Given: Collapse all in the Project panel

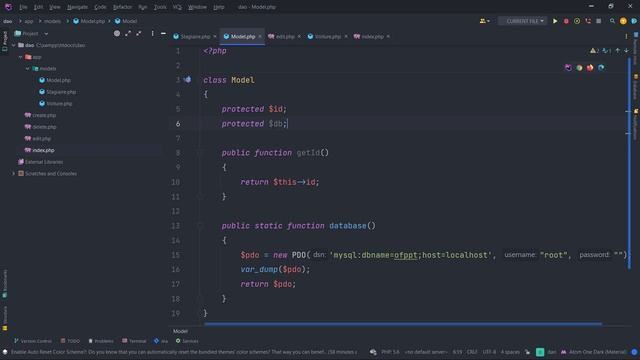Looking at the screenshot, I should 139,33.
